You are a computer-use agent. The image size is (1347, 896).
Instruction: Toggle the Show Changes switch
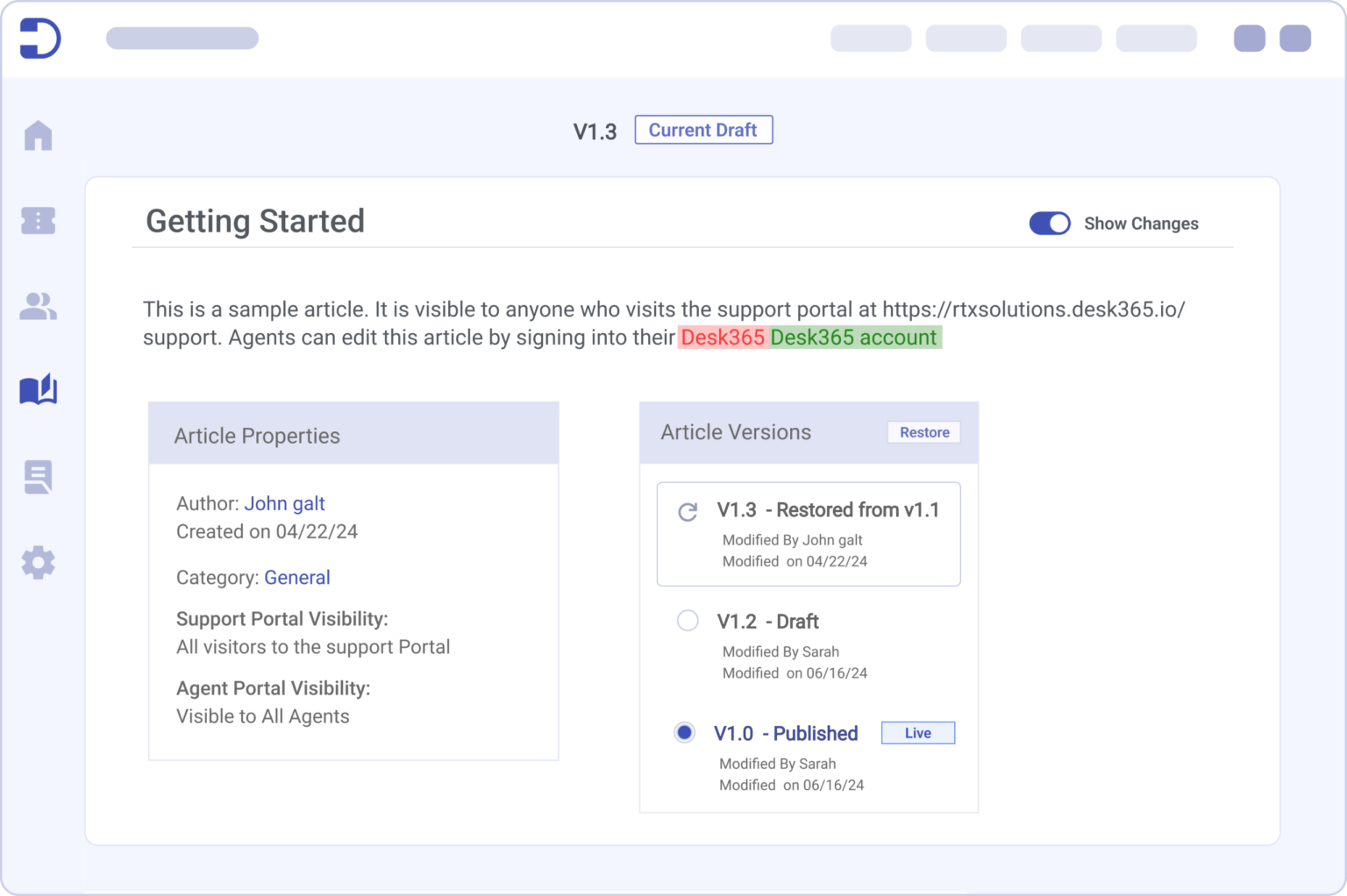click(x=1050, y=224)
